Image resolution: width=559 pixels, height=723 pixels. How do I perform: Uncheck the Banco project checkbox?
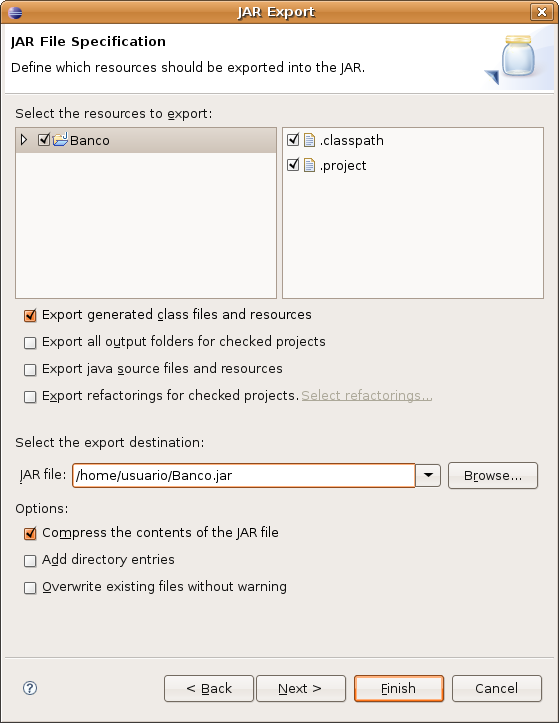pos(44,139)
